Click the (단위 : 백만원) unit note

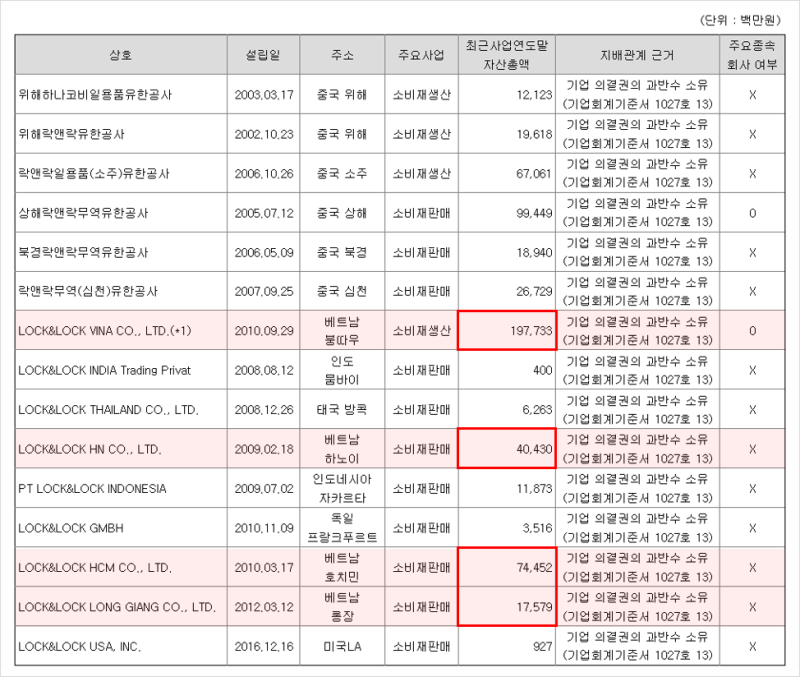740,20
